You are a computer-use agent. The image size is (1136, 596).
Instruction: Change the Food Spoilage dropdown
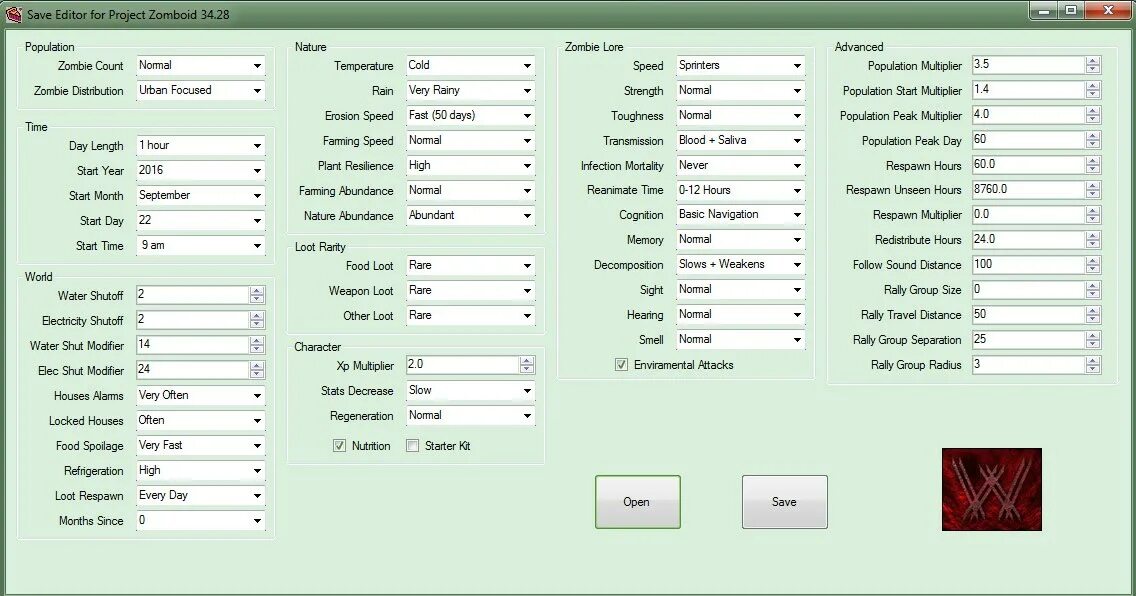click(201, 445)
